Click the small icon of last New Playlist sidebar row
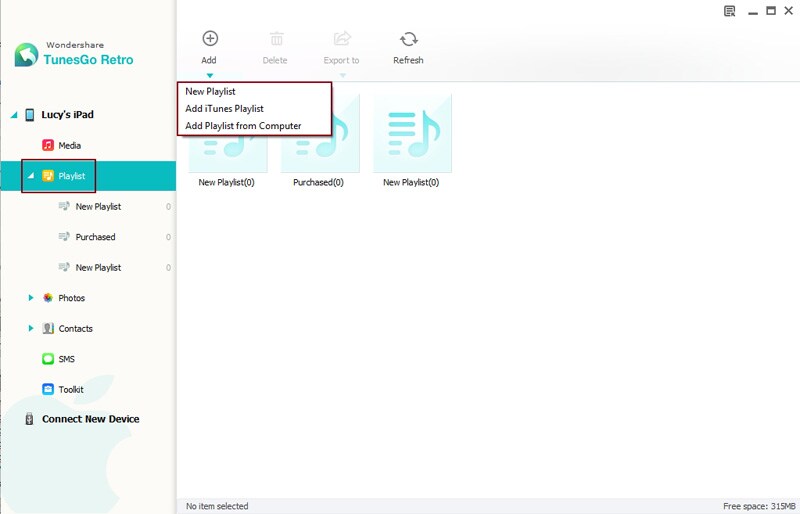 pos(64,267)
